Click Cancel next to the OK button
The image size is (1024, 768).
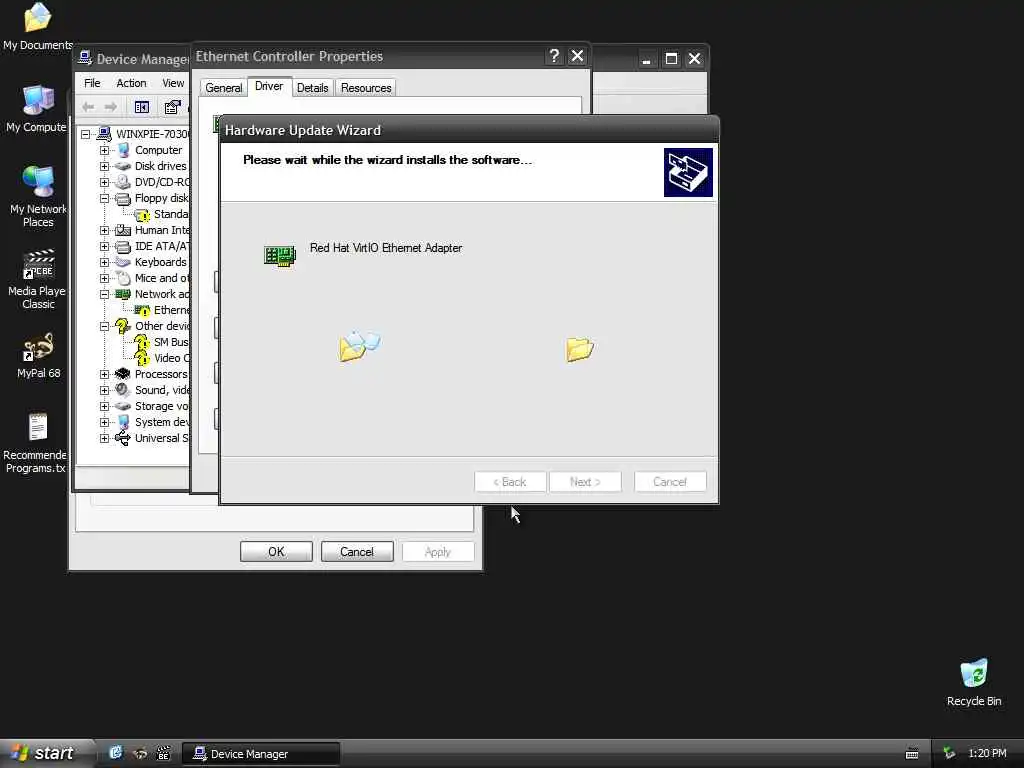pyautogui.click(x=357, y=552)
